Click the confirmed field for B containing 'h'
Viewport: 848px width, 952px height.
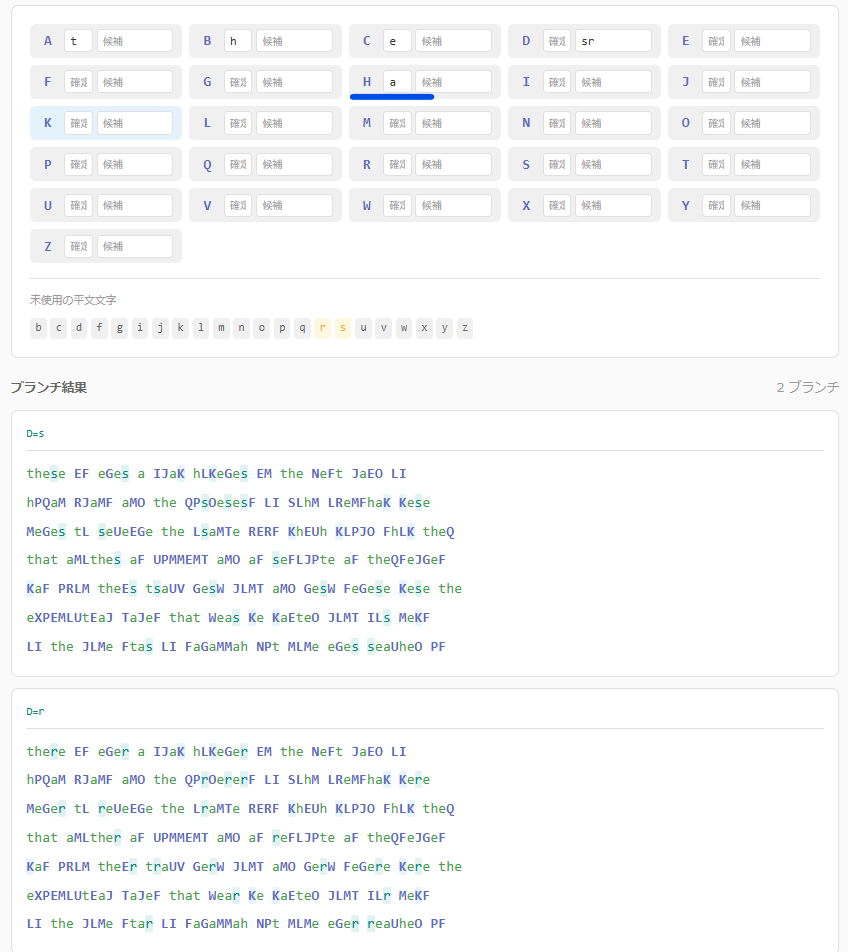(x=238, y=41)
